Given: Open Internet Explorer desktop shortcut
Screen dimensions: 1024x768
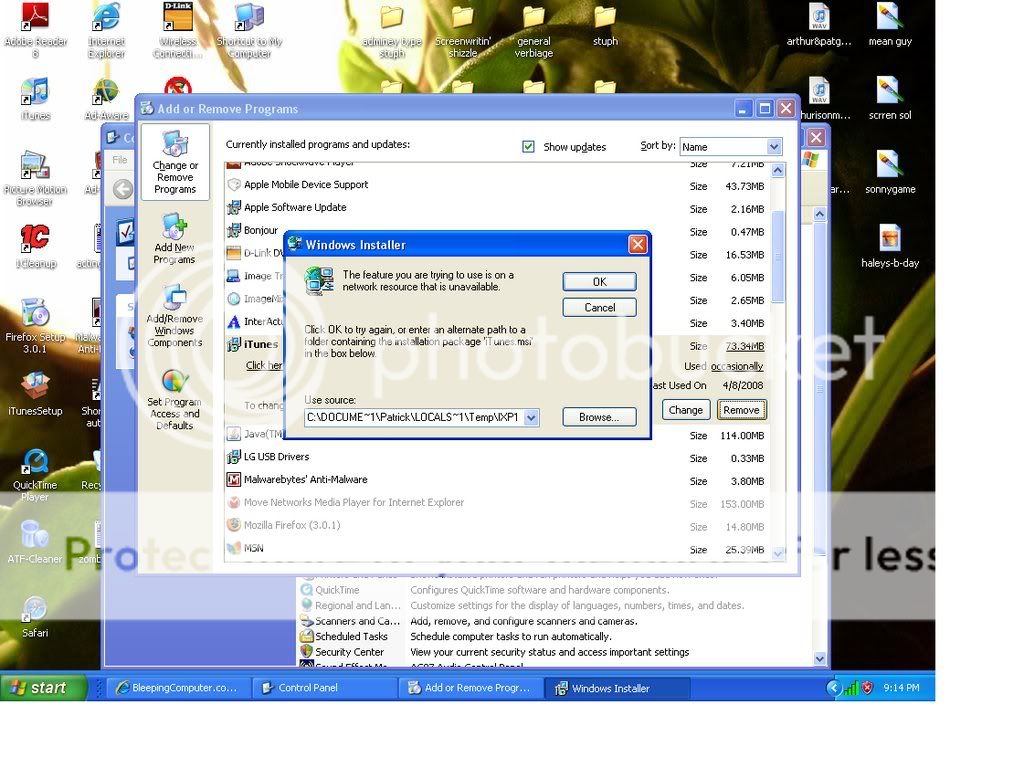Looking at the screenshot, I should (106, 29).
